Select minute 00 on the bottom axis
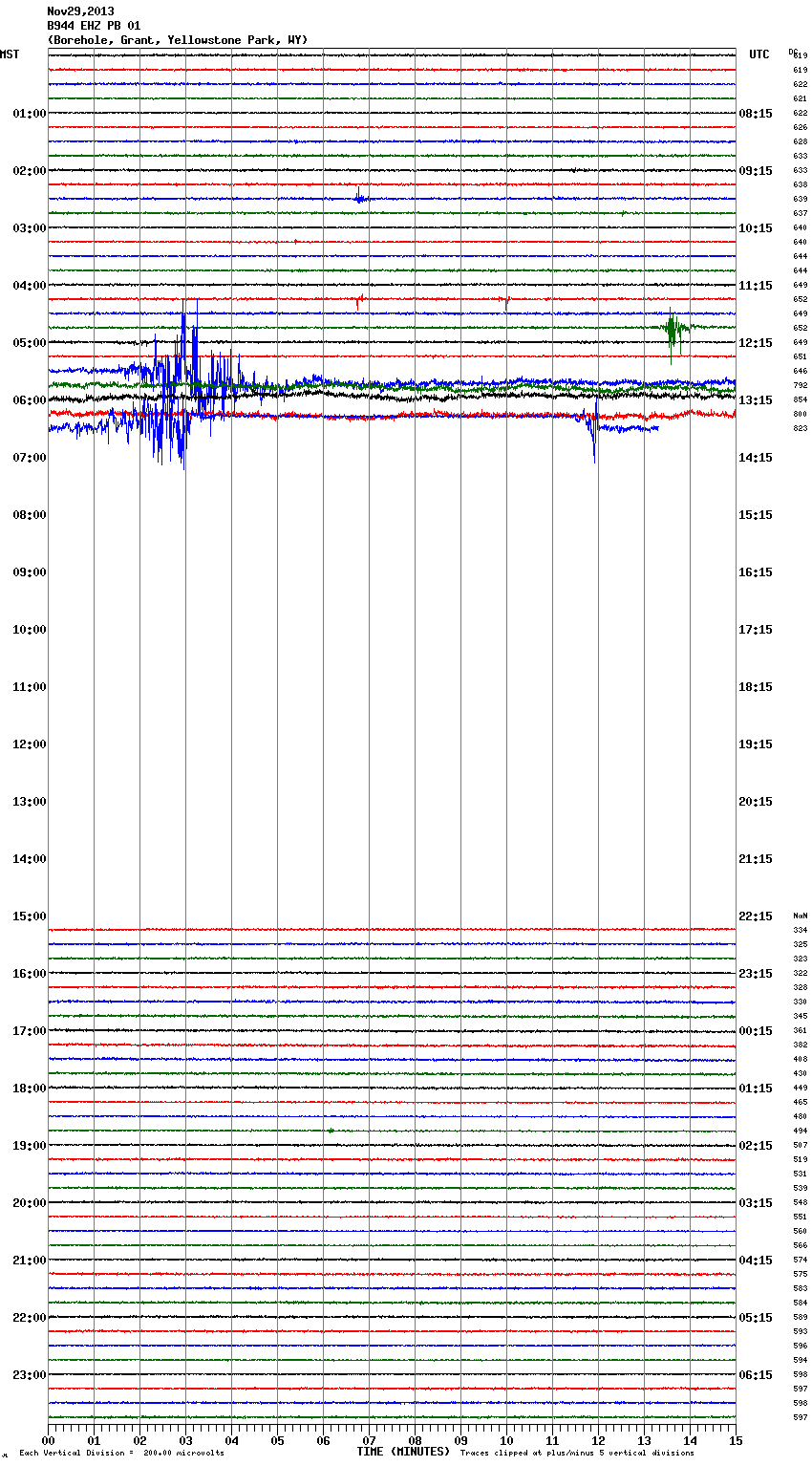 pyautogui.click(x=48, y=1440)
